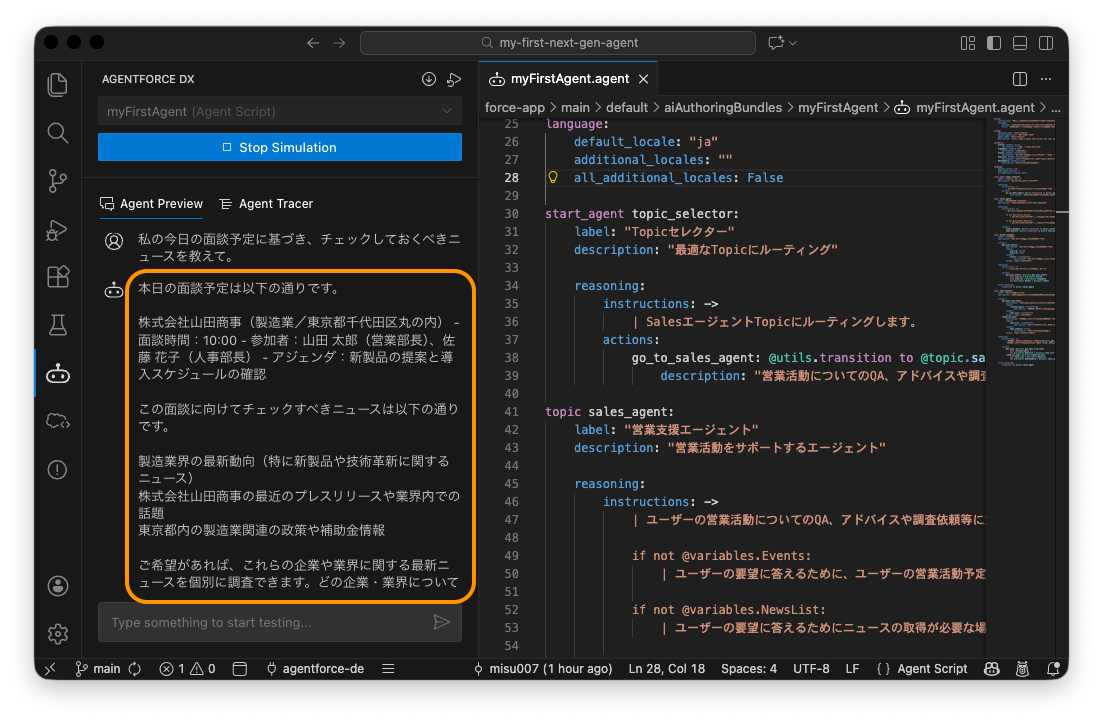Open the circled exclamation icon in sidebar

point(58,469)
